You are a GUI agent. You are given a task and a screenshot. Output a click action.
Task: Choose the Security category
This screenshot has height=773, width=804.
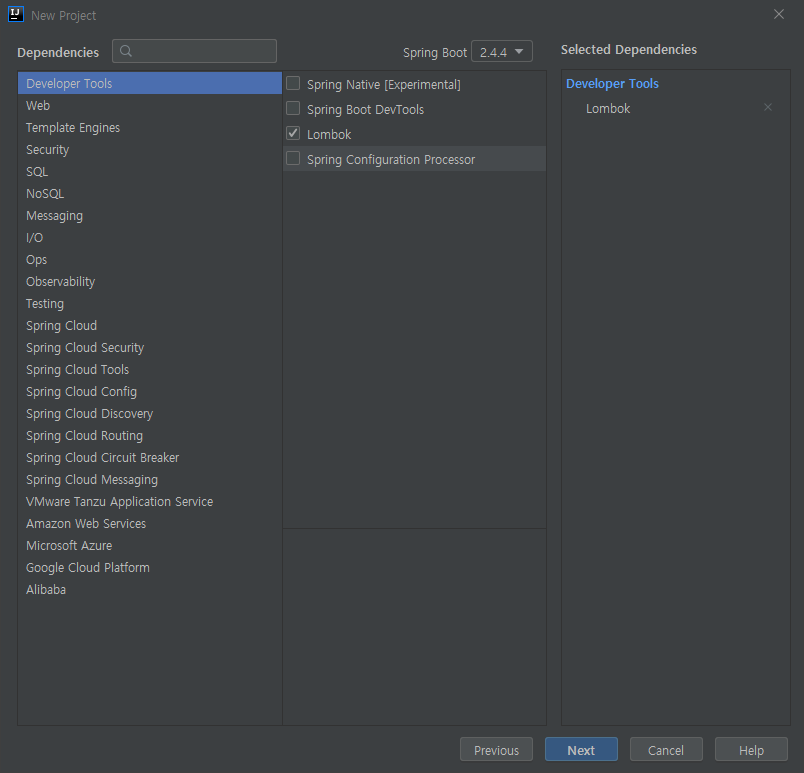click(150, 150)
